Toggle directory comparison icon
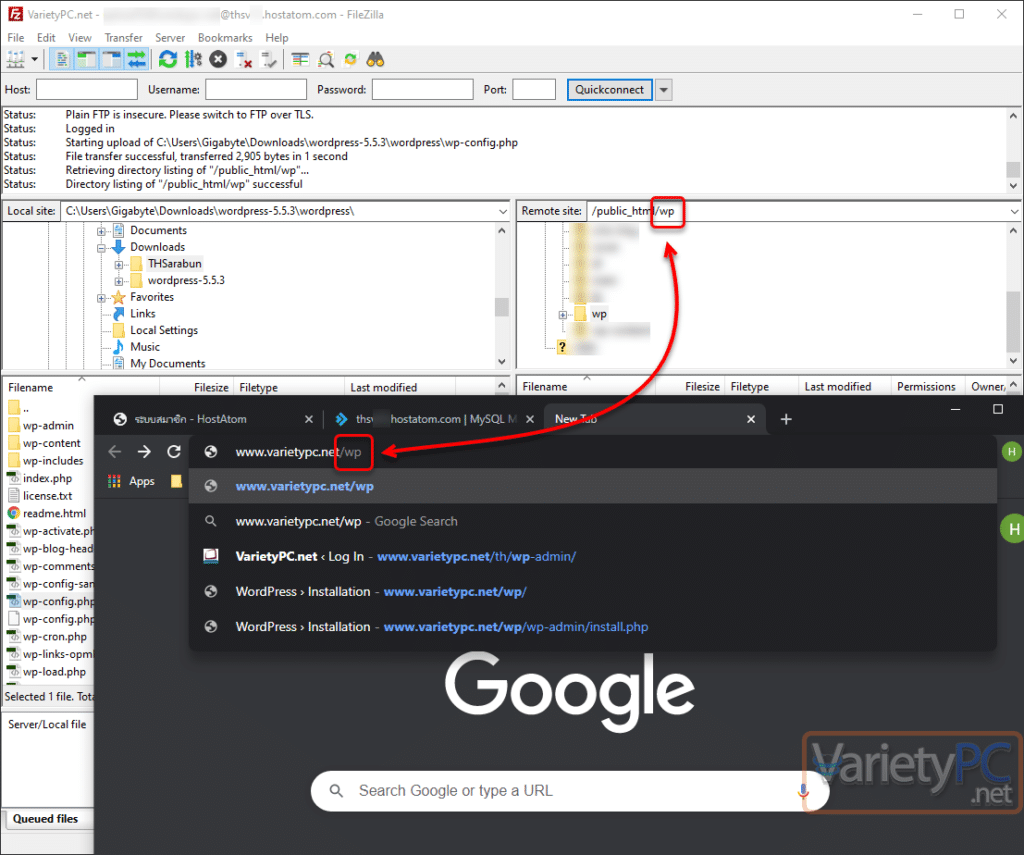This screenshot has height=855, width=1024. (x=325, y=60)
